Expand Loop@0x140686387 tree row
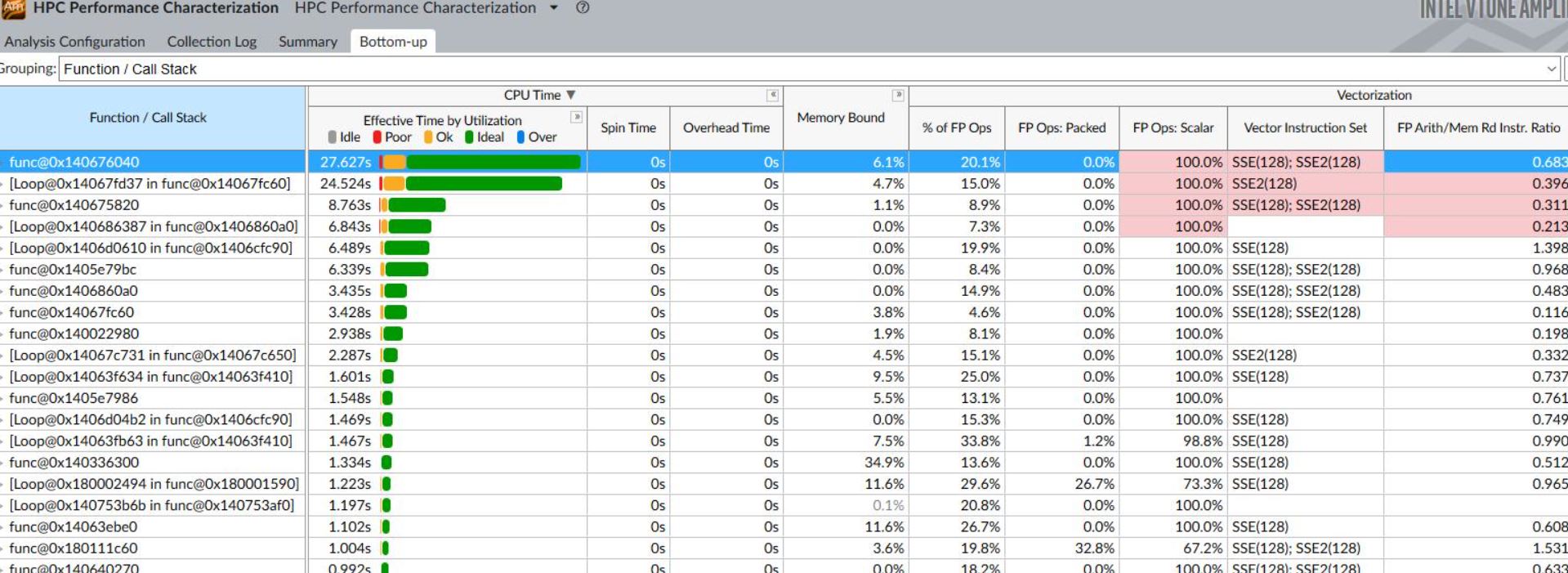The height and width of the screenshot is (573, 1568). pos(2,227)
